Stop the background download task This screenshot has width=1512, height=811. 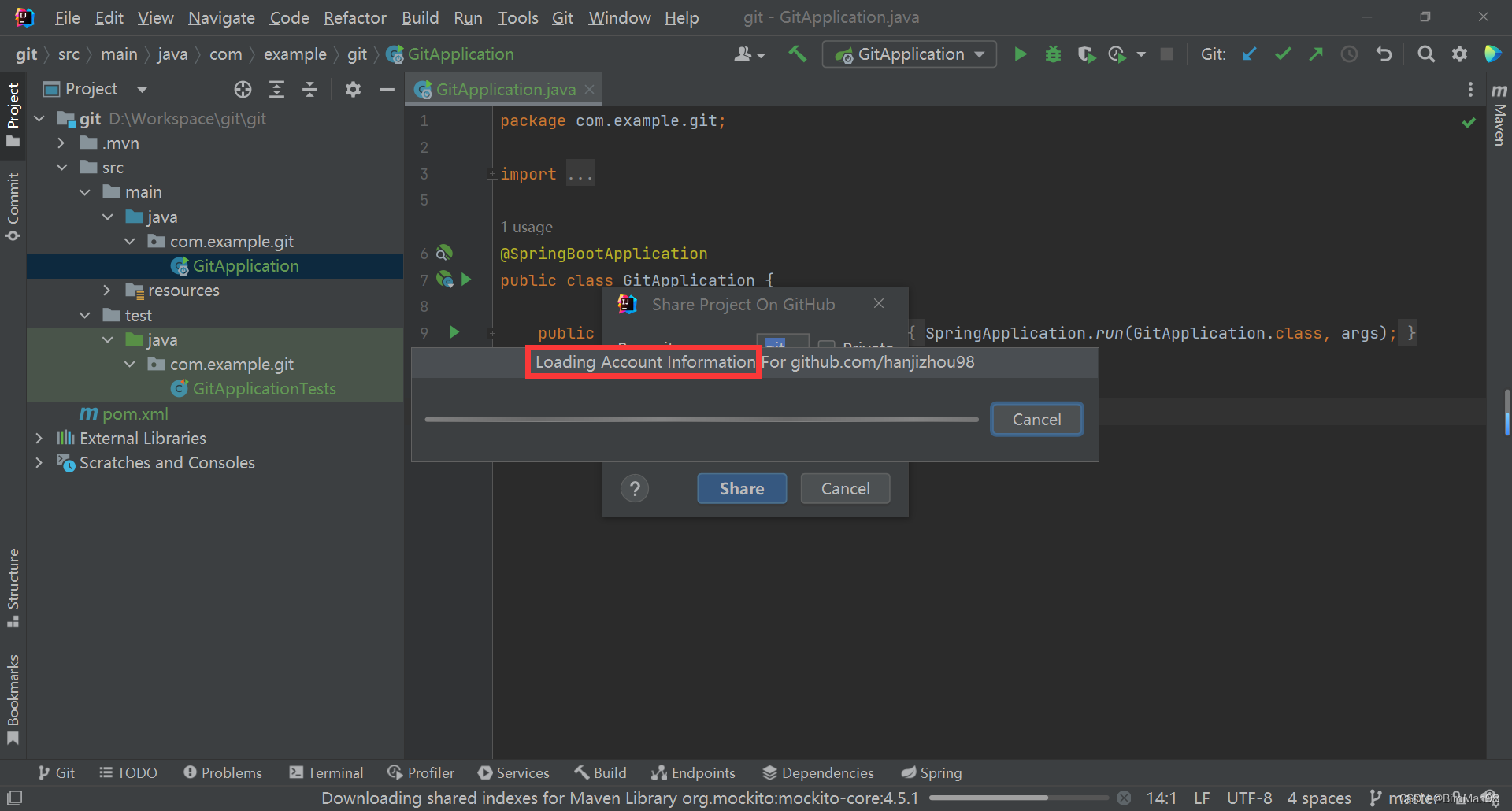pos(1124,798)
